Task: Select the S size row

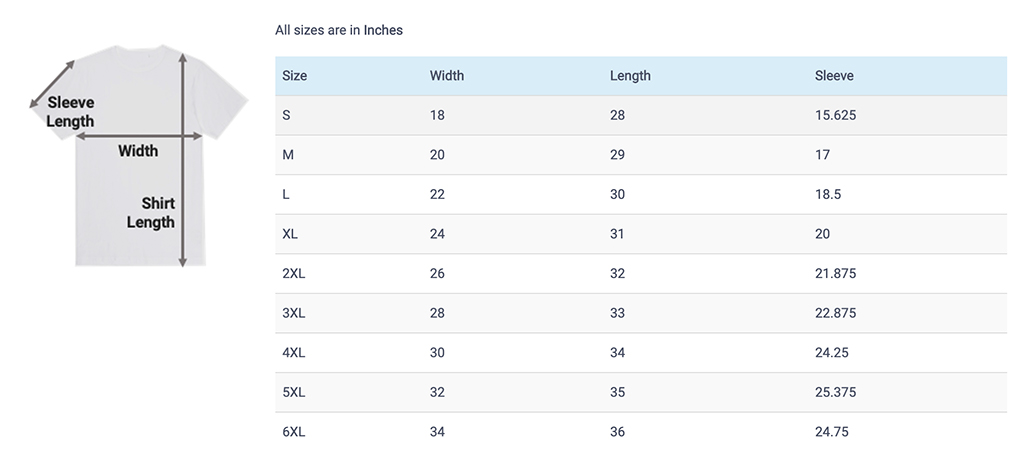Action: click(x=287, y=115)
